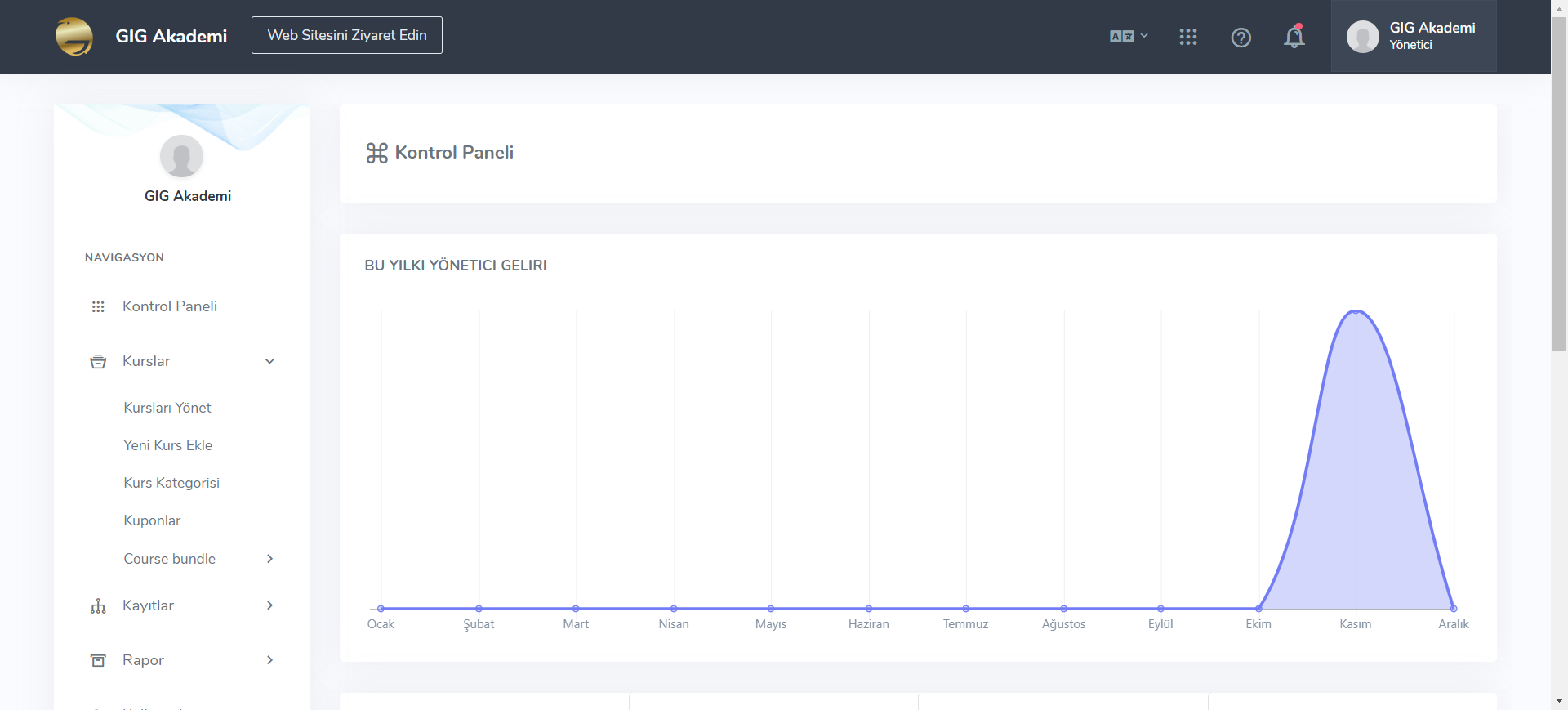Image resolution: width=1568 pixels, height=710 pixels.
Task: Open the language selector icon
Action: click(1128, 37)
